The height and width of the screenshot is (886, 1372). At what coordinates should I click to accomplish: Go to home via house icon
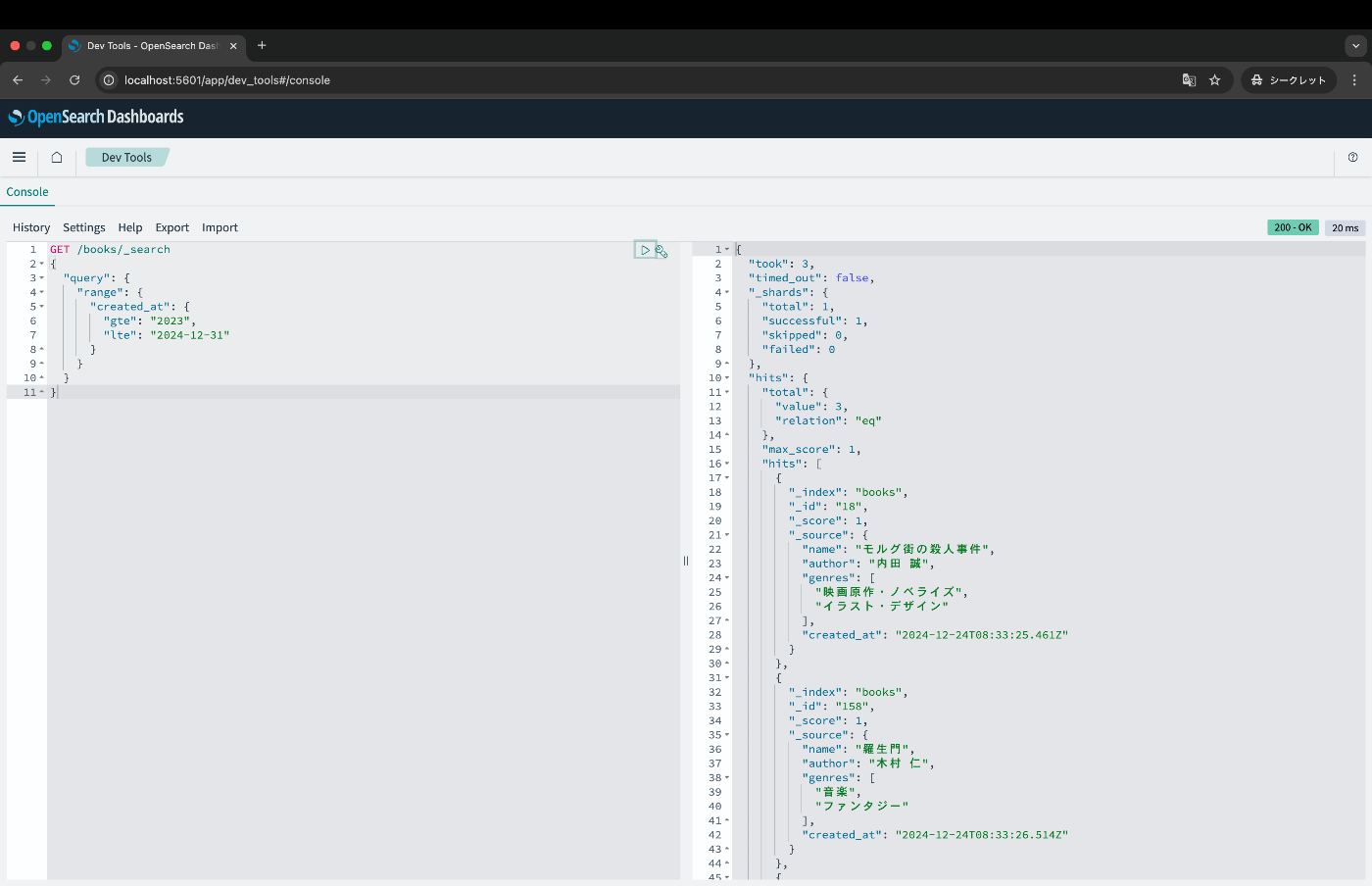[x=57, y=157]
